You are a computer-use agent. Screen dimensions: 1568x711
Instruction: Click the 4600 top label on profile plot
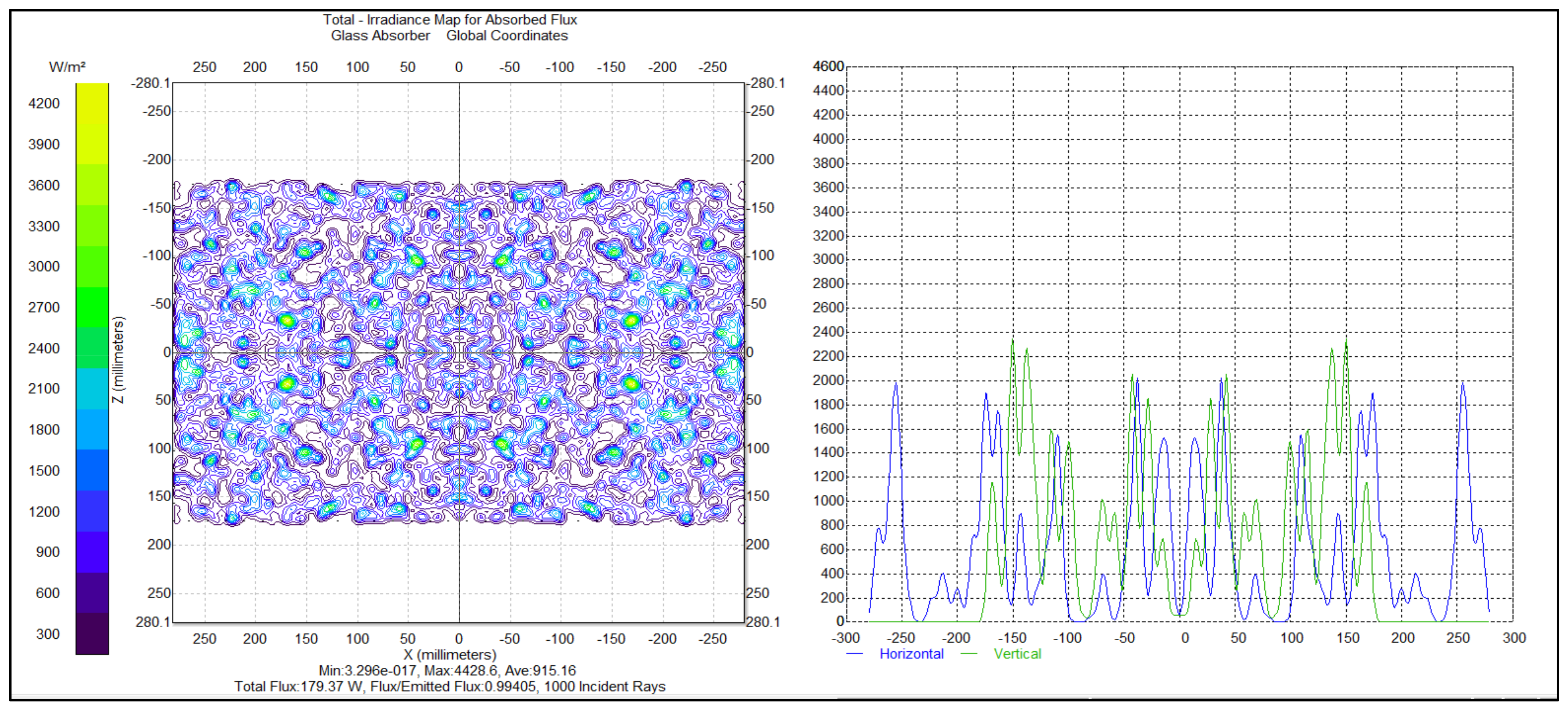828,66
